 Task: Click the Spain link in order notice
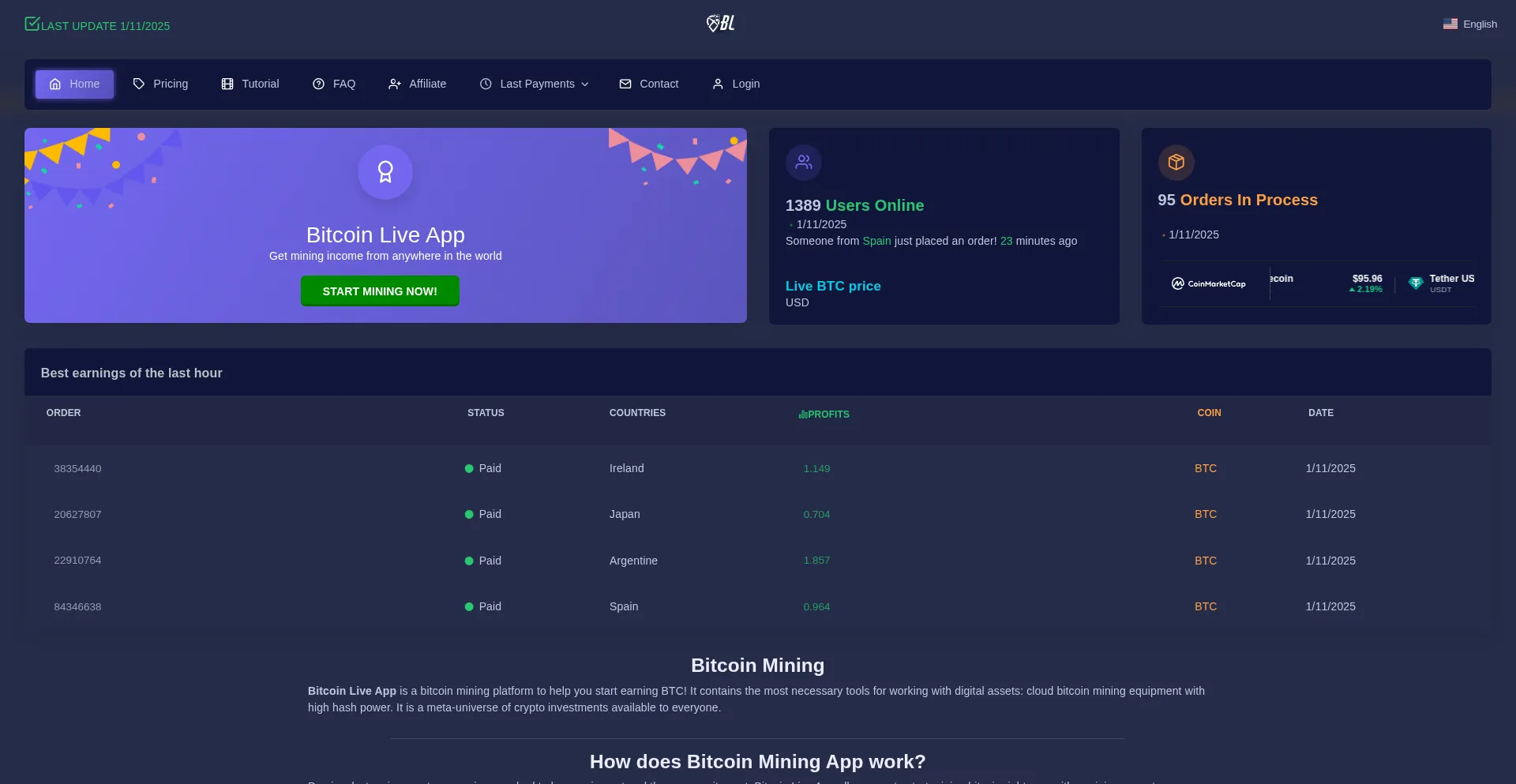pos(876,241)
